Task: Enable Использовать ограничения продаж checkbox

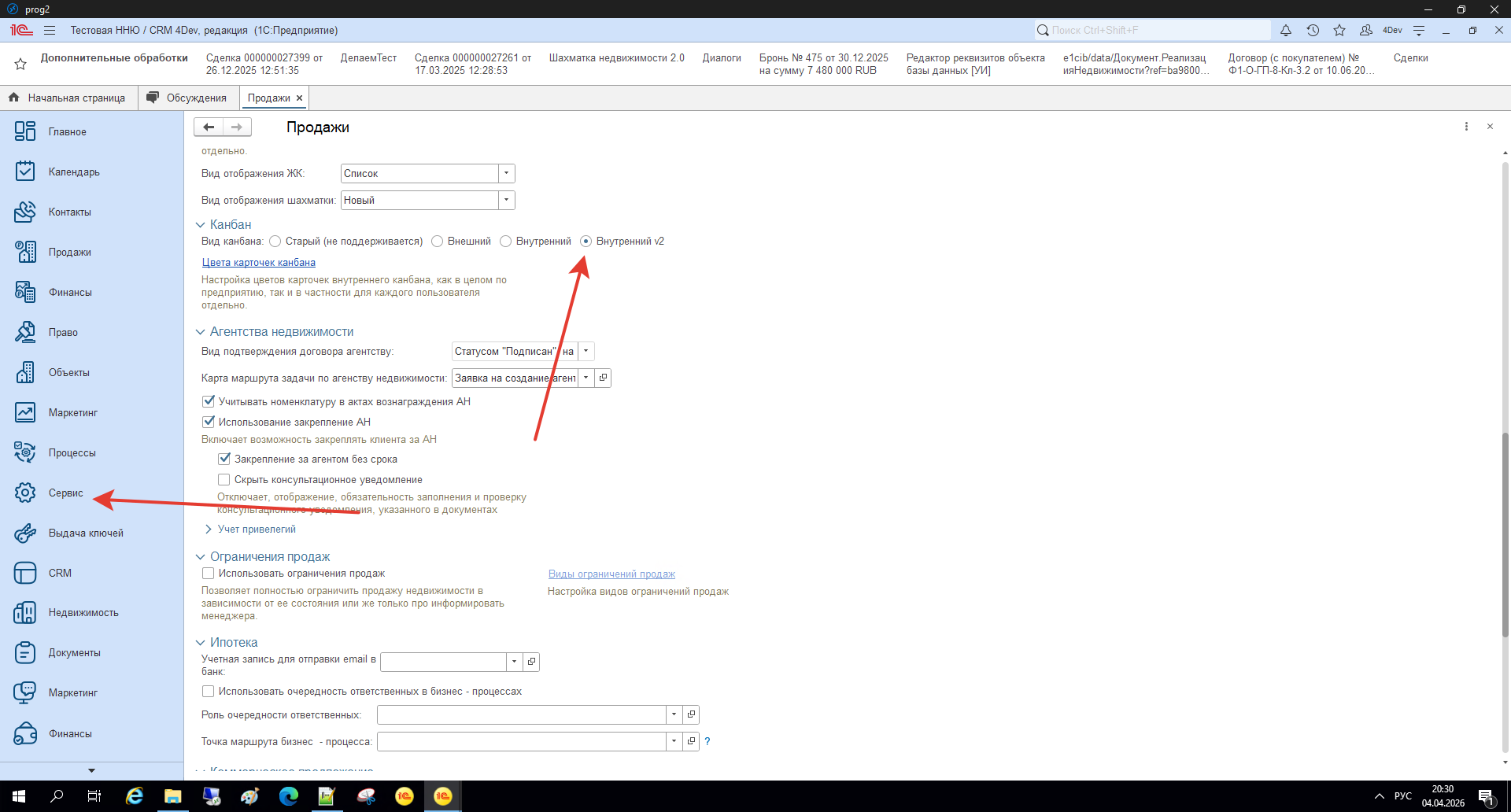Action: point(209,574)
